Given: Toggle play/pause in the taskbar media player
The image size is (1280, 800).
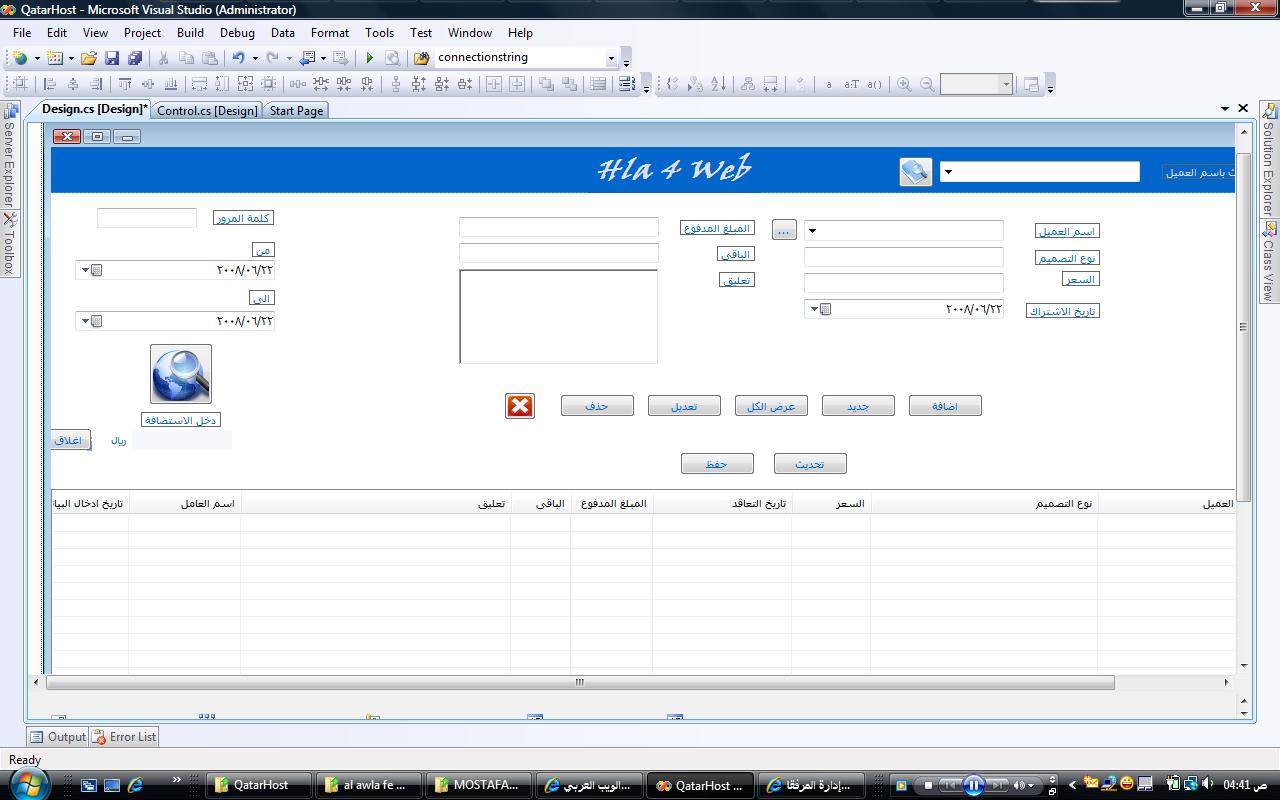Looking at the screenshot, I should (x=972, y=785).
